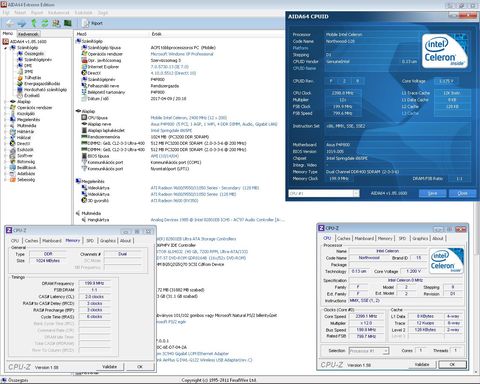Open the Microsoft Windows XP Professional link
Viewport: 480px width, 384px height.
pos(182,54)
